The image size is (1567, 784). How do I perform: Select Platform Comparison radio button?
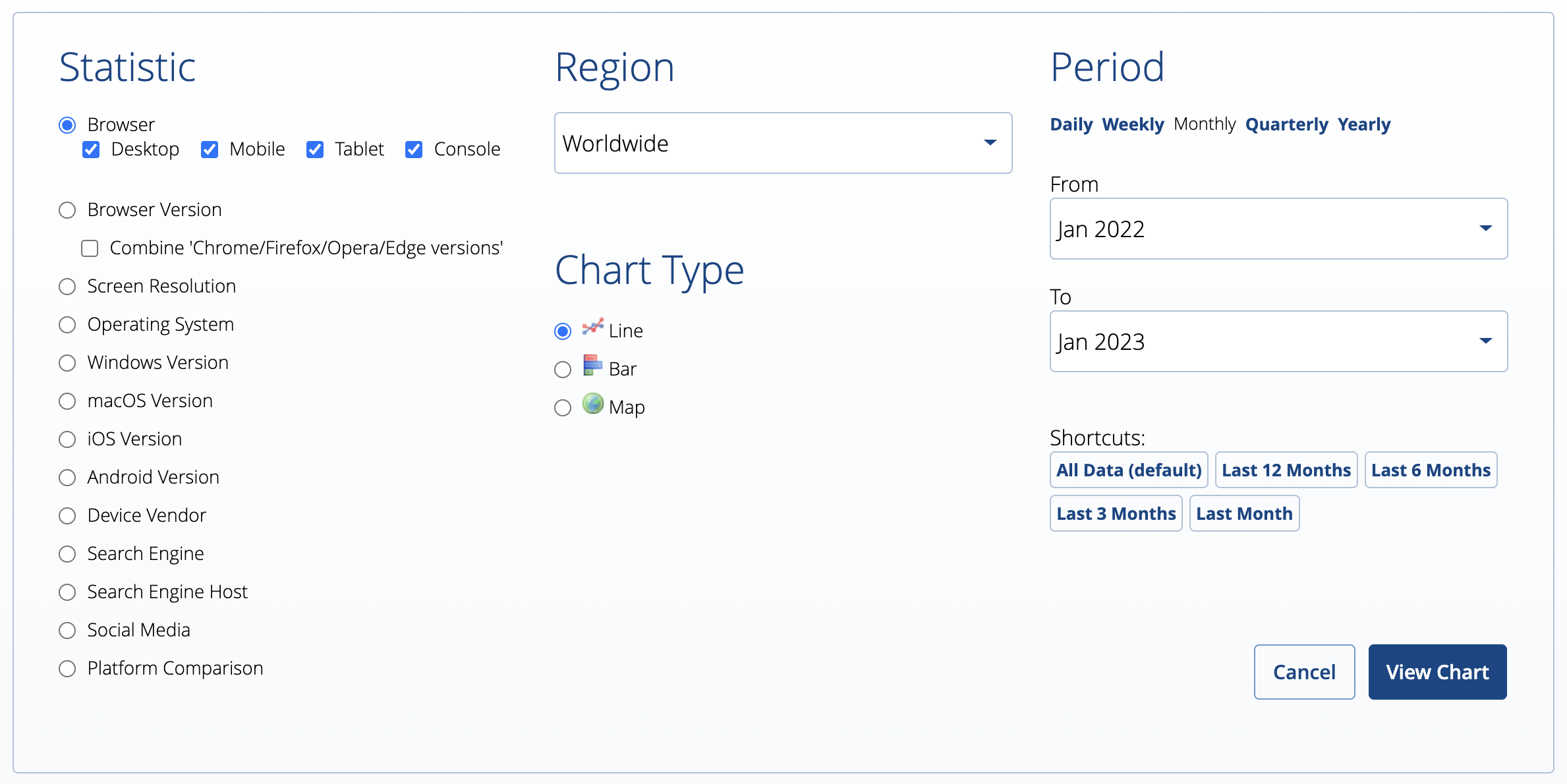point(67,669)
